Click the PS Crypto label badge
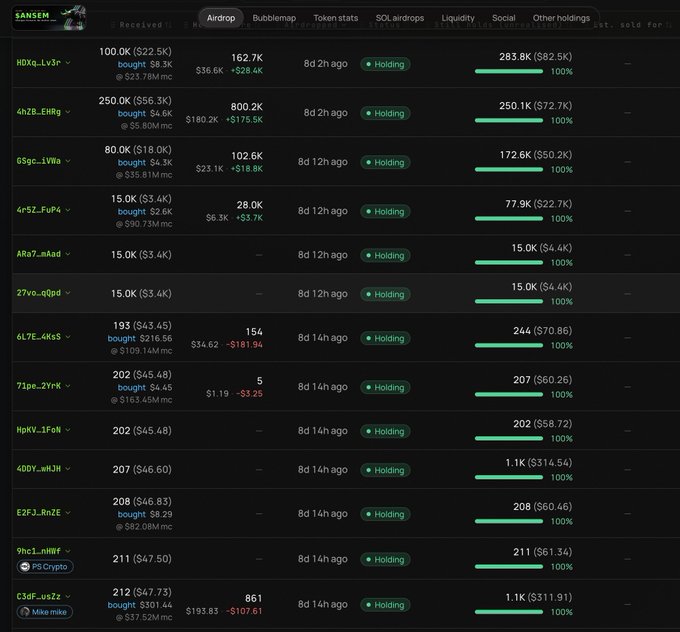This screenshot has height=632, width=680. (45, 567)
